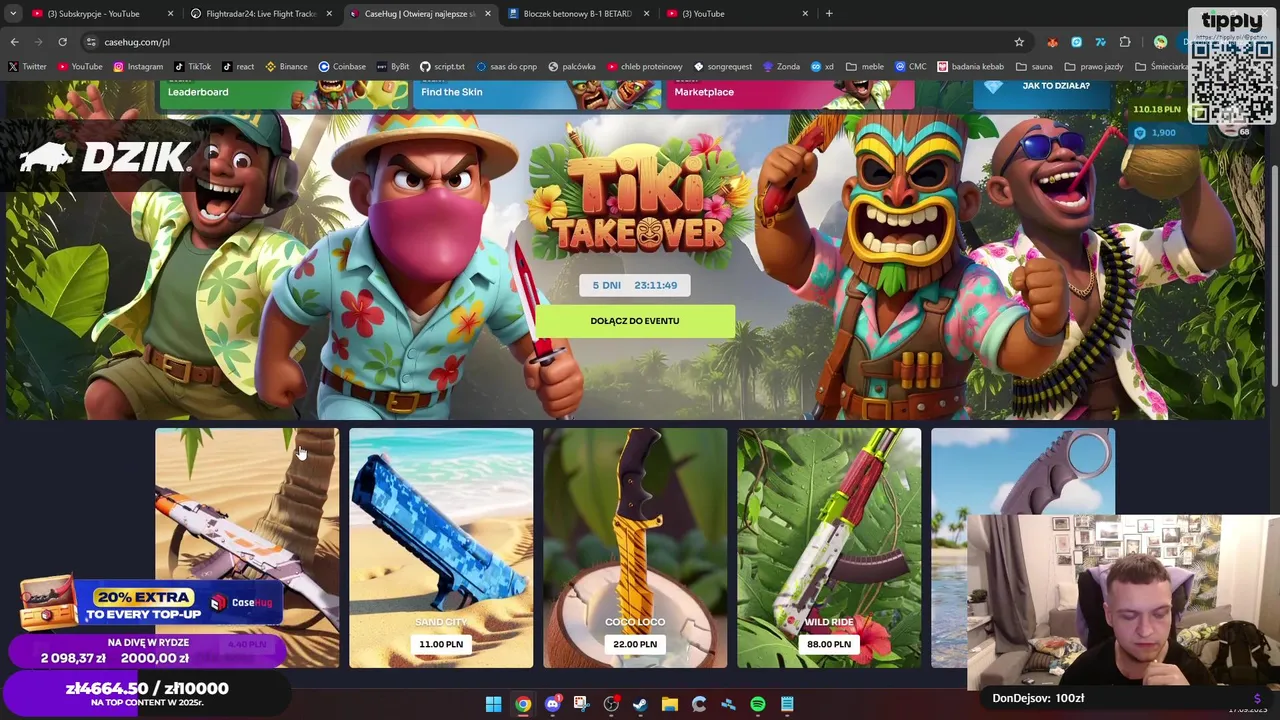The width and height of the screenshot is (1280, 720).
Task: Open CCleaner from the taskbar
Action: coord(699,704)
